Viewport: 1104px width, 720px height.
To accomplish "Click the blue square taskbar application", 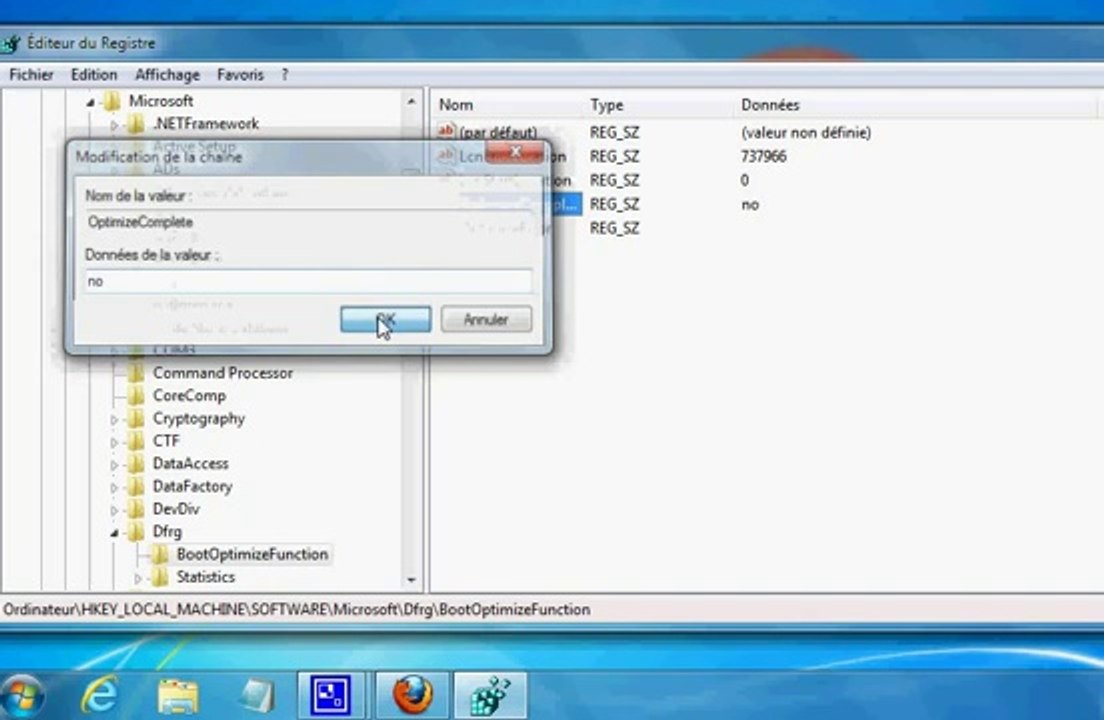I will click(x=331, y=695).
